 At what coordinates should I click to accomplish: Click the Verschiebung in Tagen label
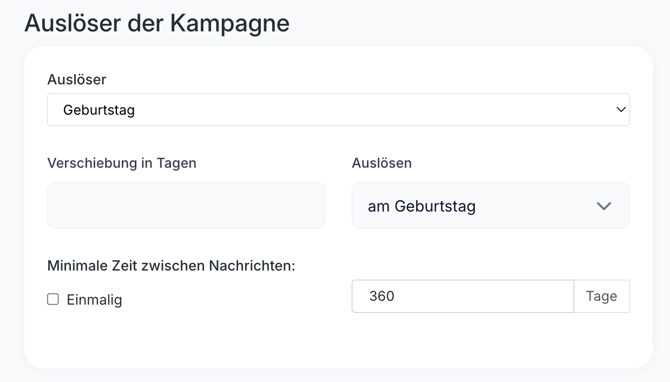[x=122, y=163]
